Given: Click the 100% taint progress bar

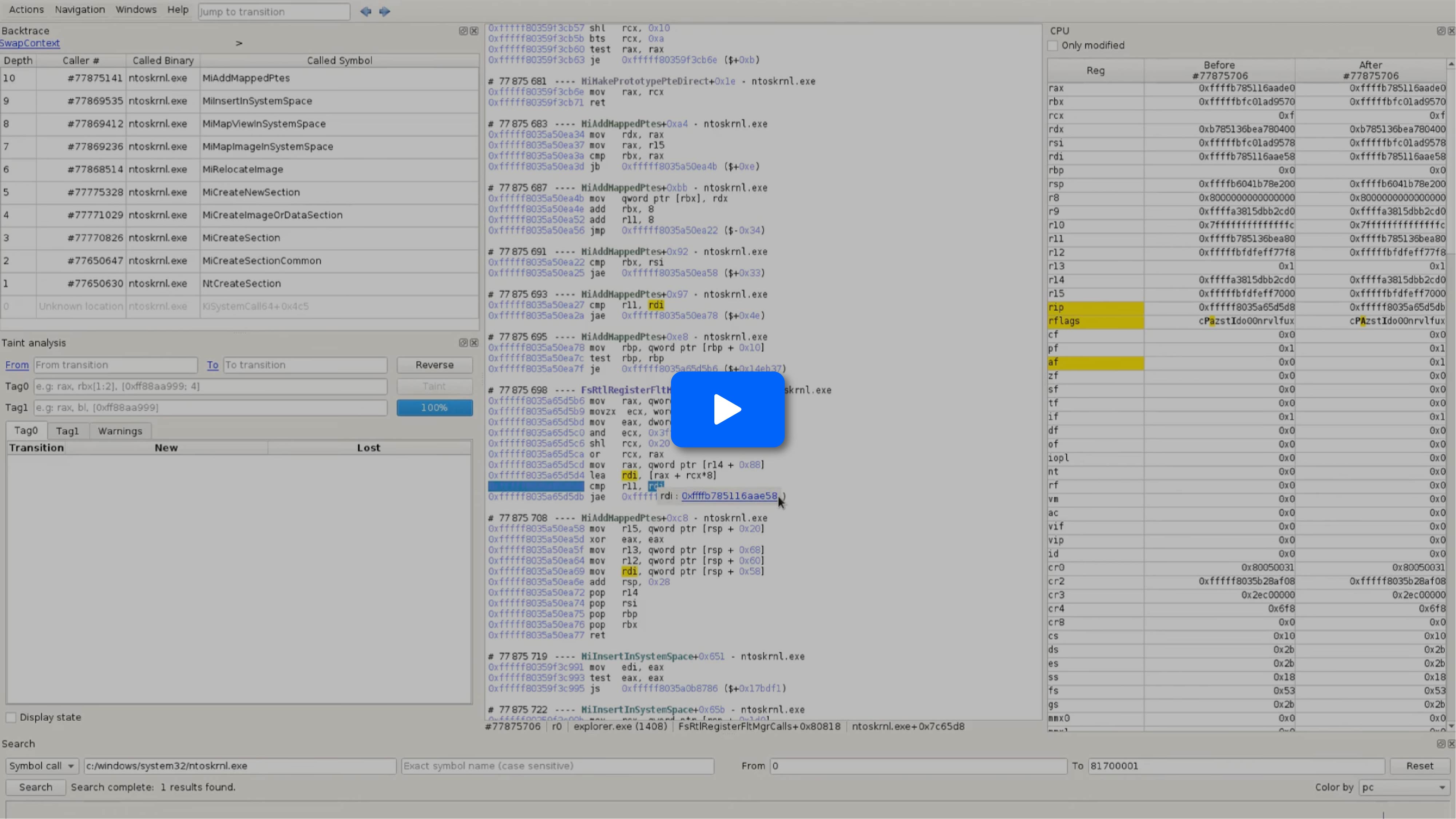Looking at the screenshot, I should pyautogui.click(x=434, y=407).
